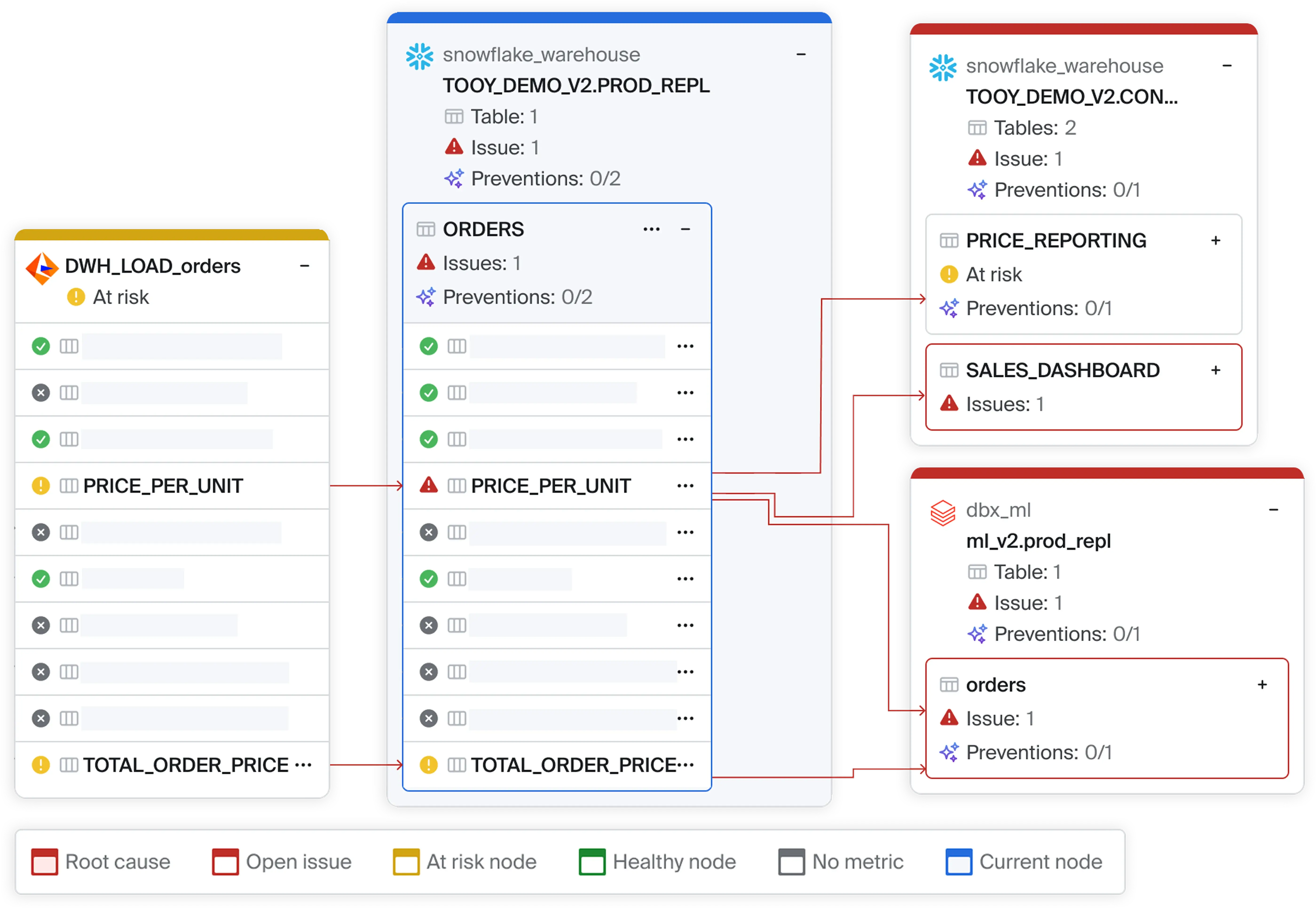This screenshot has width=1316, height=908.
Task: Open the ORDERS table more options menu
Action: click(x=651, y=229)
